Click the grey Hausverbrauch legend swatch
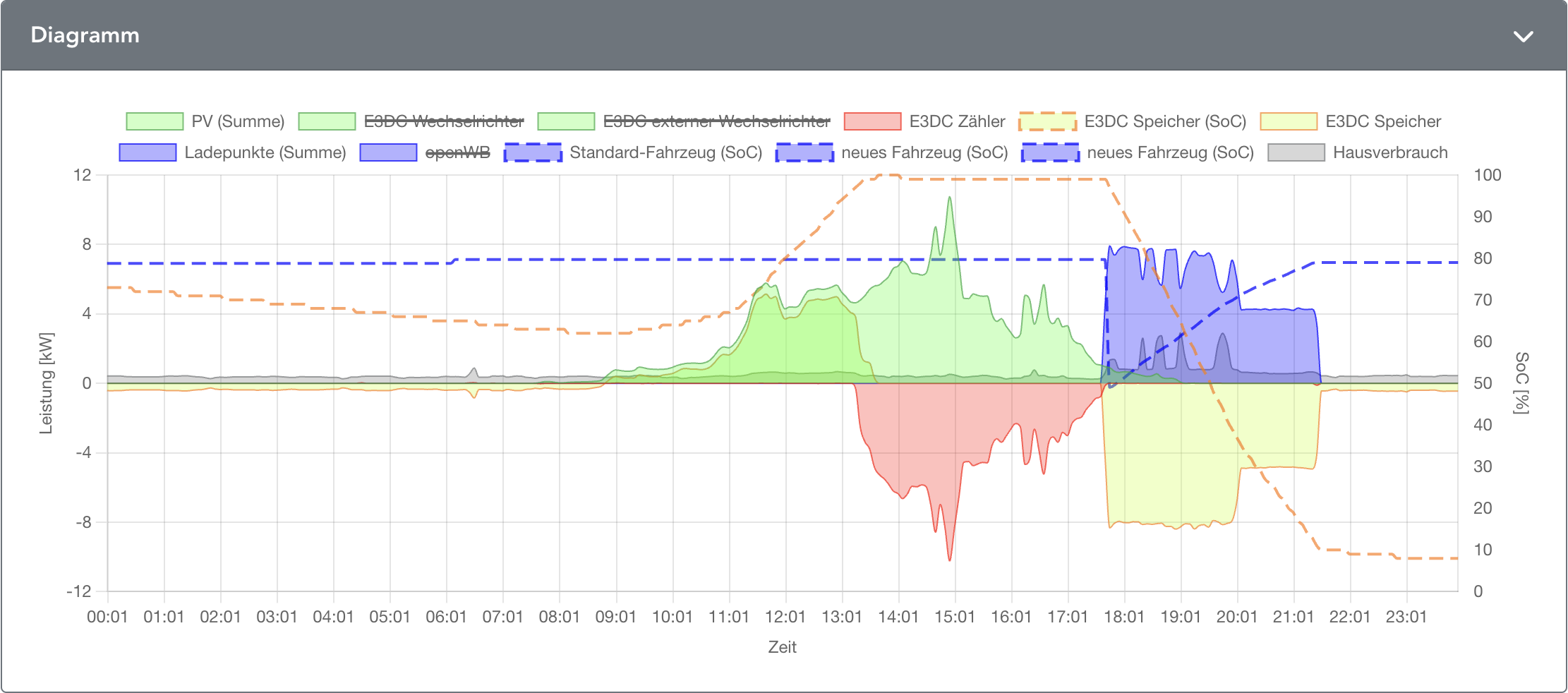The image size is (1568, 693). pyautogui.click(x=1296, y=152)
